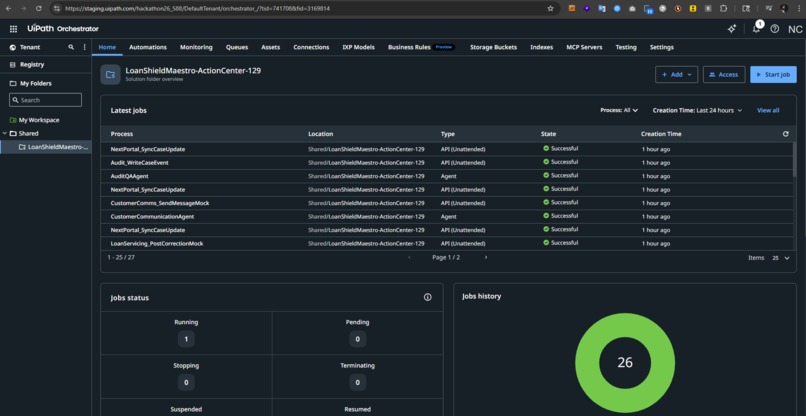
Task: Click the tenant search magnifier icon
Action: [71, 47]
